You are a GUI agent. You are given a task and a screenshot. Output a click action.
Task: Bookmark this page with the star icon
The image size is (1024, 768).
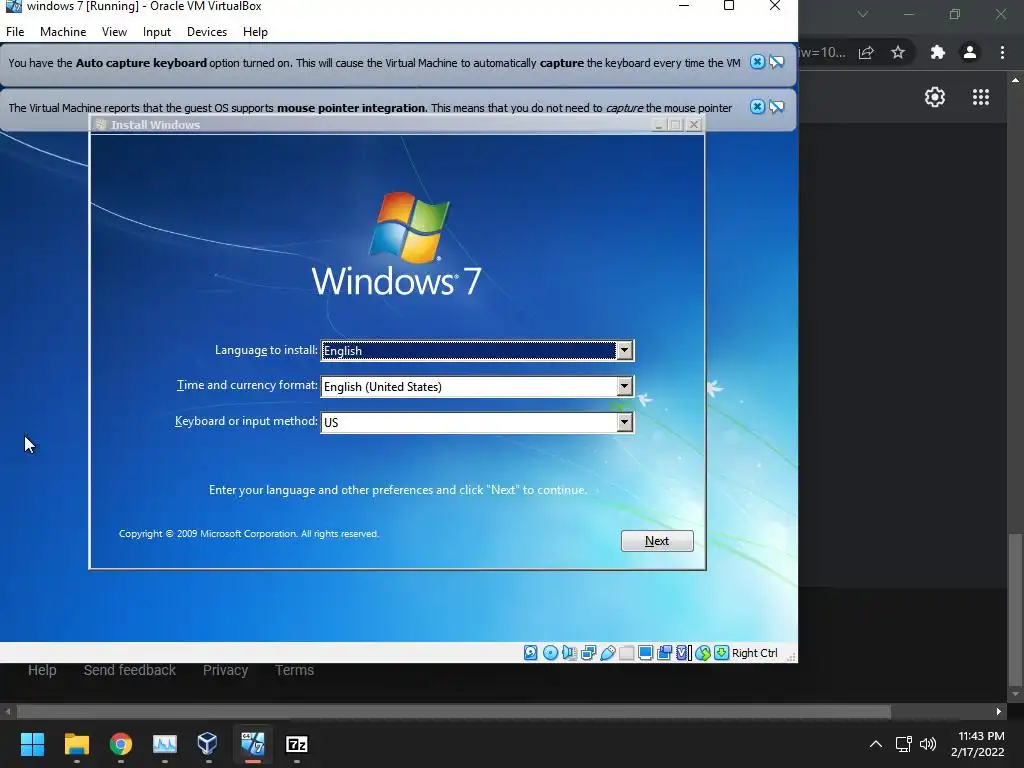pyautogui.click(x=898, y=52)
